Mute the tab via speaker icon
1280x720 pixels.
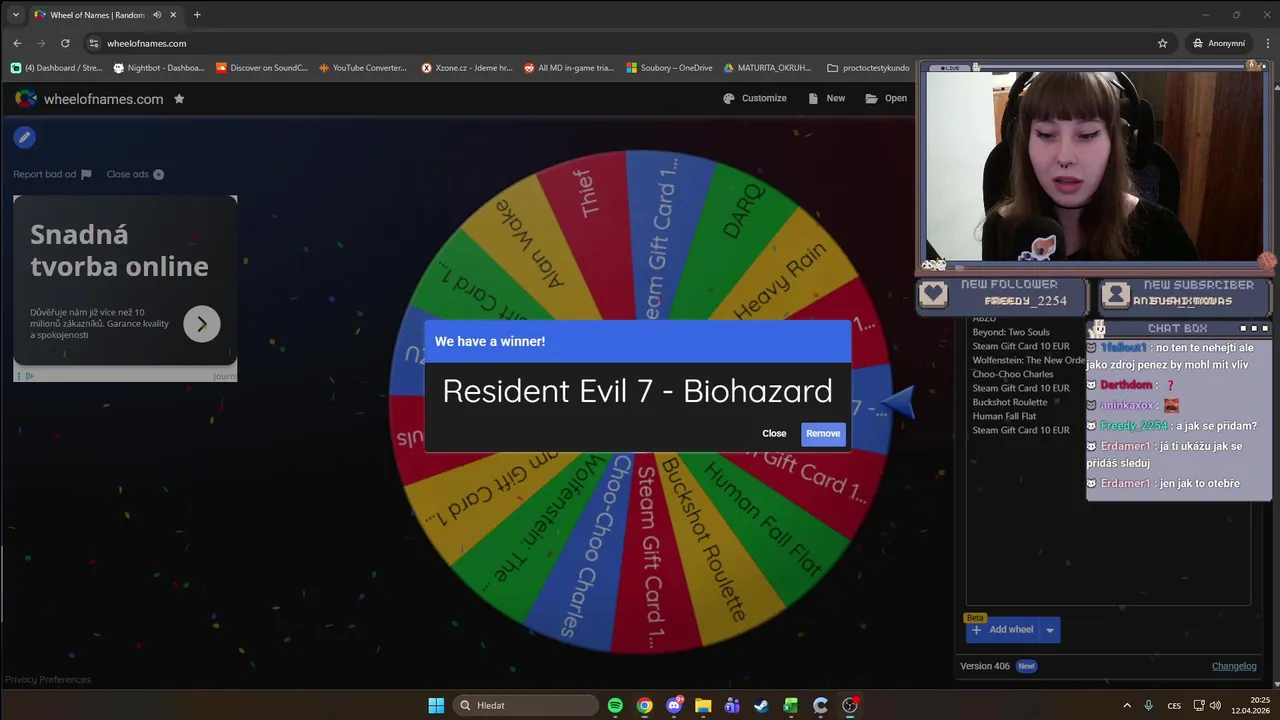point(157,15)
